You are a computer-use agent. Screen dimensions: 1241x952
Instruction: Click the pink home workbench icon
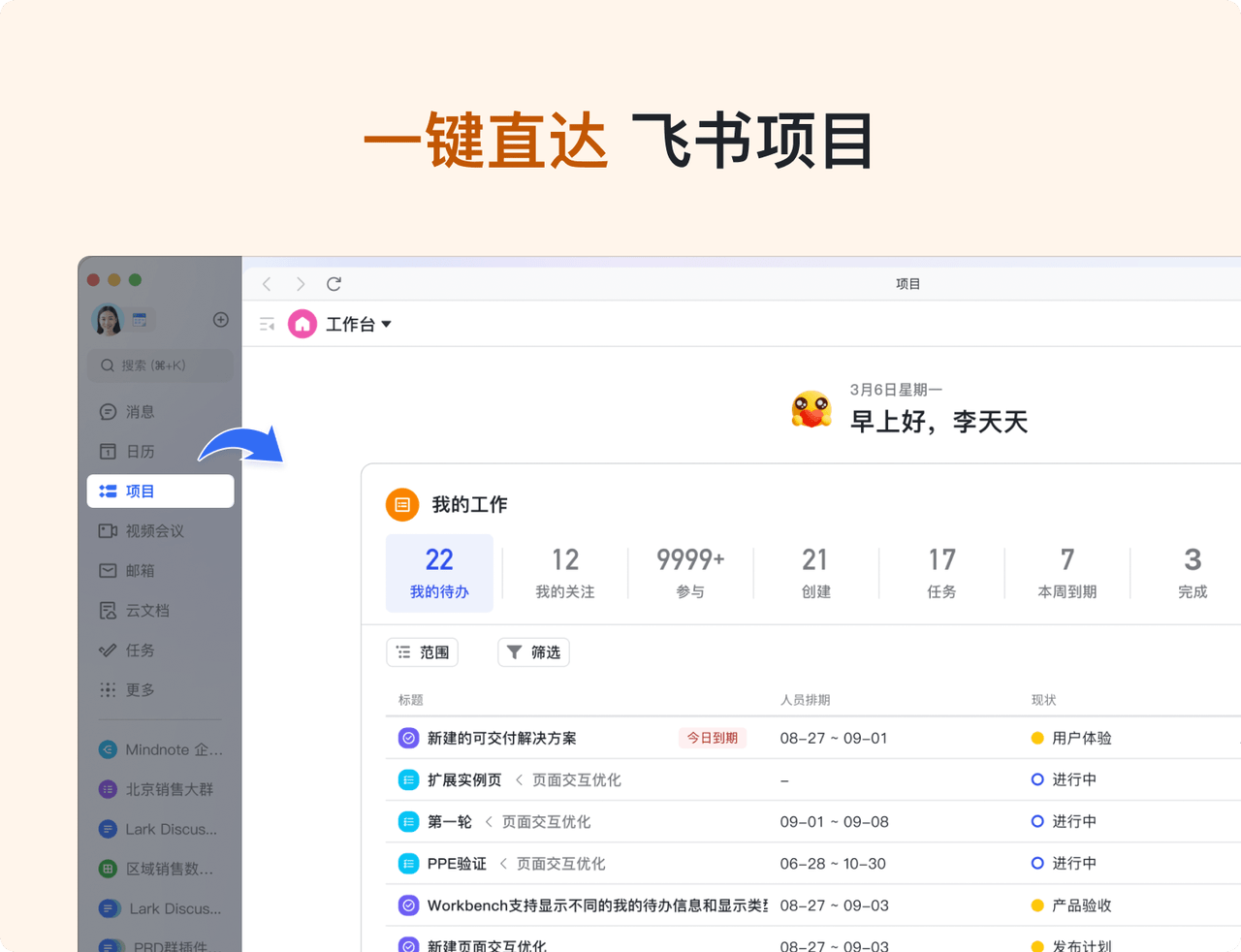(302, 324)
